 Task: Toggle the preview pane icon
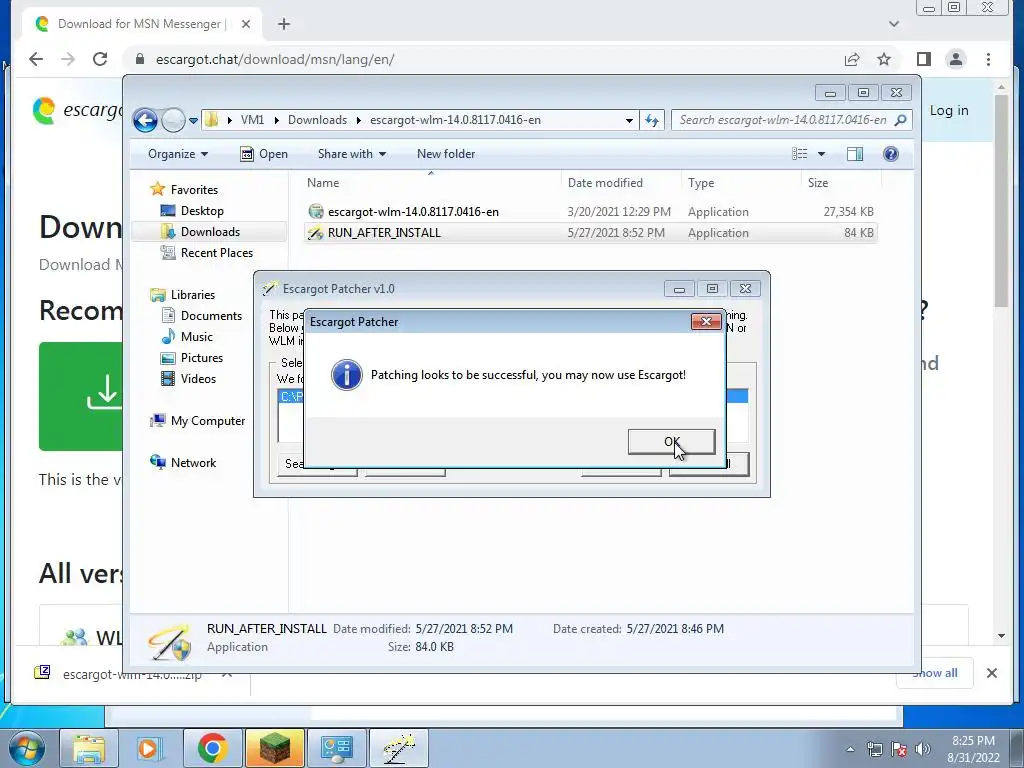point(855,154)
